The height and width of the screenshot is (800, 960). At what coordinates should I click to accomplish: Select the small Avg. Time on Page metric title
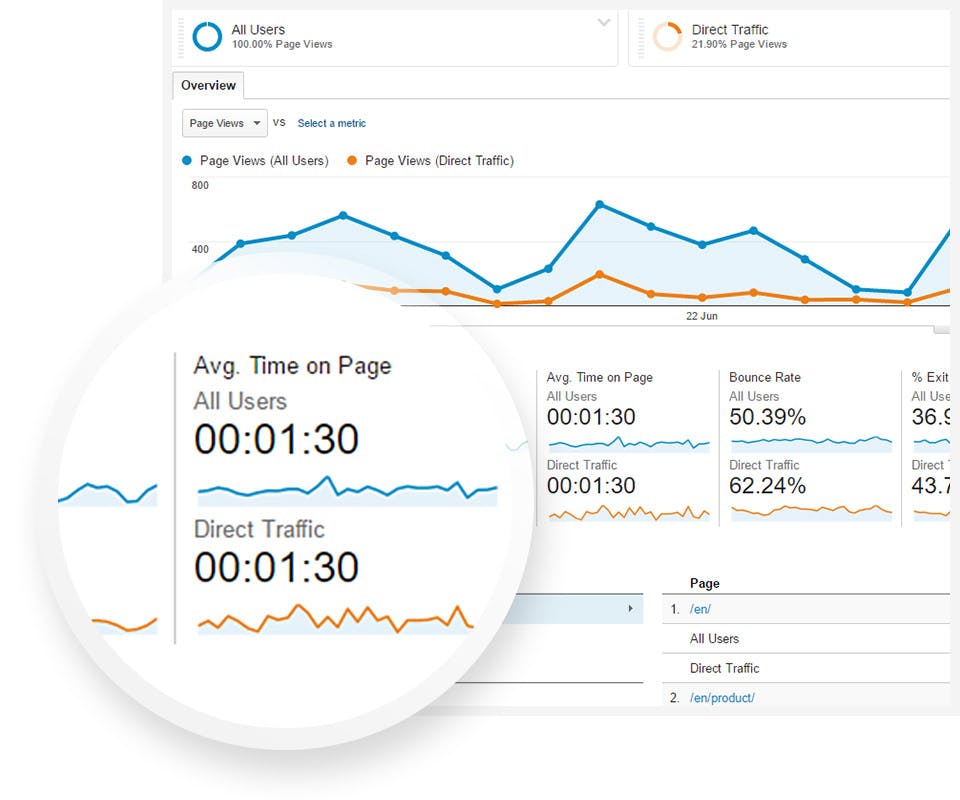pyautogui.click(x=599, y=377)
